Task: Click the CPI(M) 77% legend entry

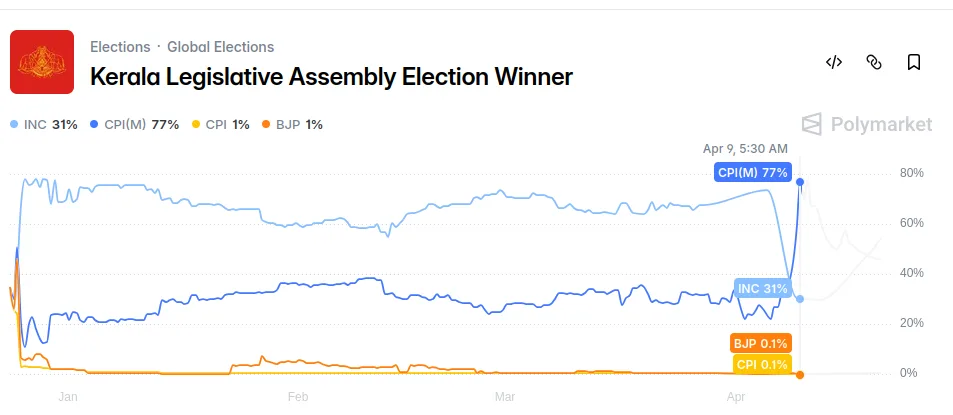Action: pyautogui.click(x=134, y=125)
